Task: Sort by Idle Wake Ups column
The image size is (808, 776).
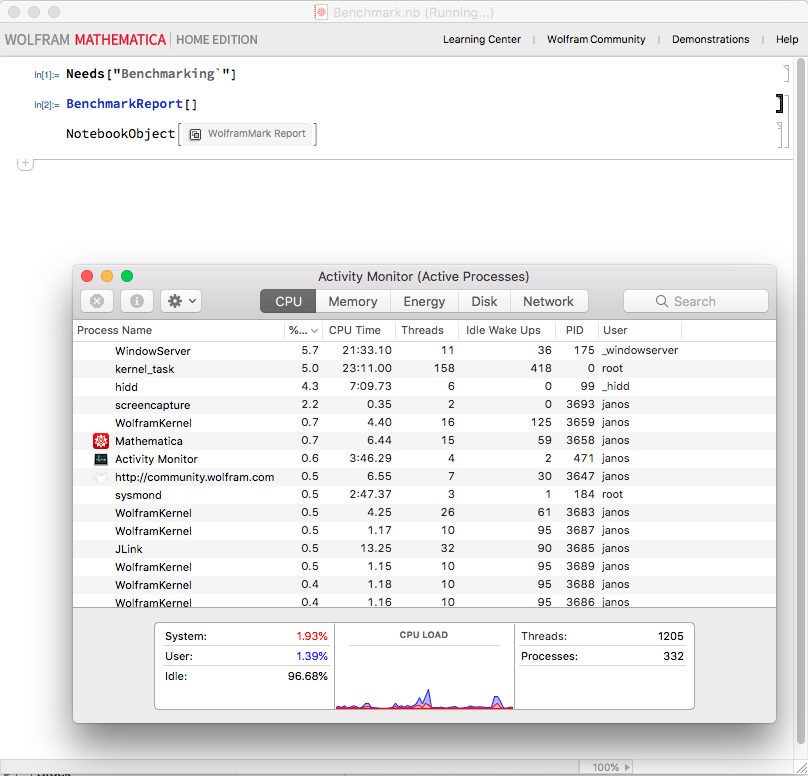Action: point(507,330)
